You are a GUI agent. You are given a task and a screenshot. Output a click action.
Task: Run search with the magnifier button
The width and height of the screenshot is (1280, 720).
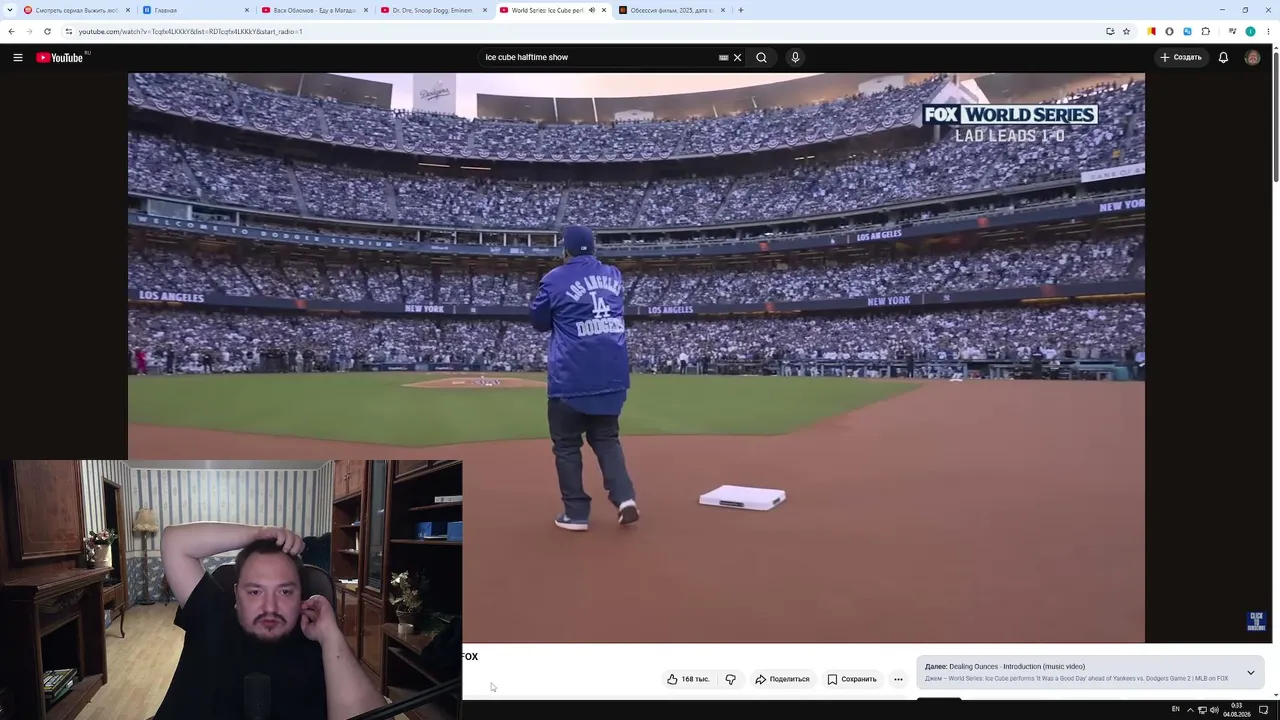point(761,57)
